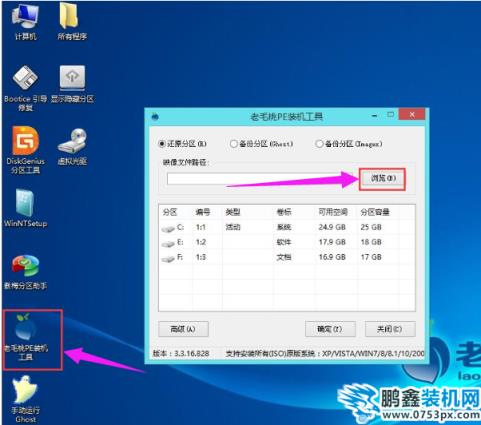This screenshot has height=425, width=481.
Task: Launch the 手动运行 Ghost icon
Action: [25, 399]
